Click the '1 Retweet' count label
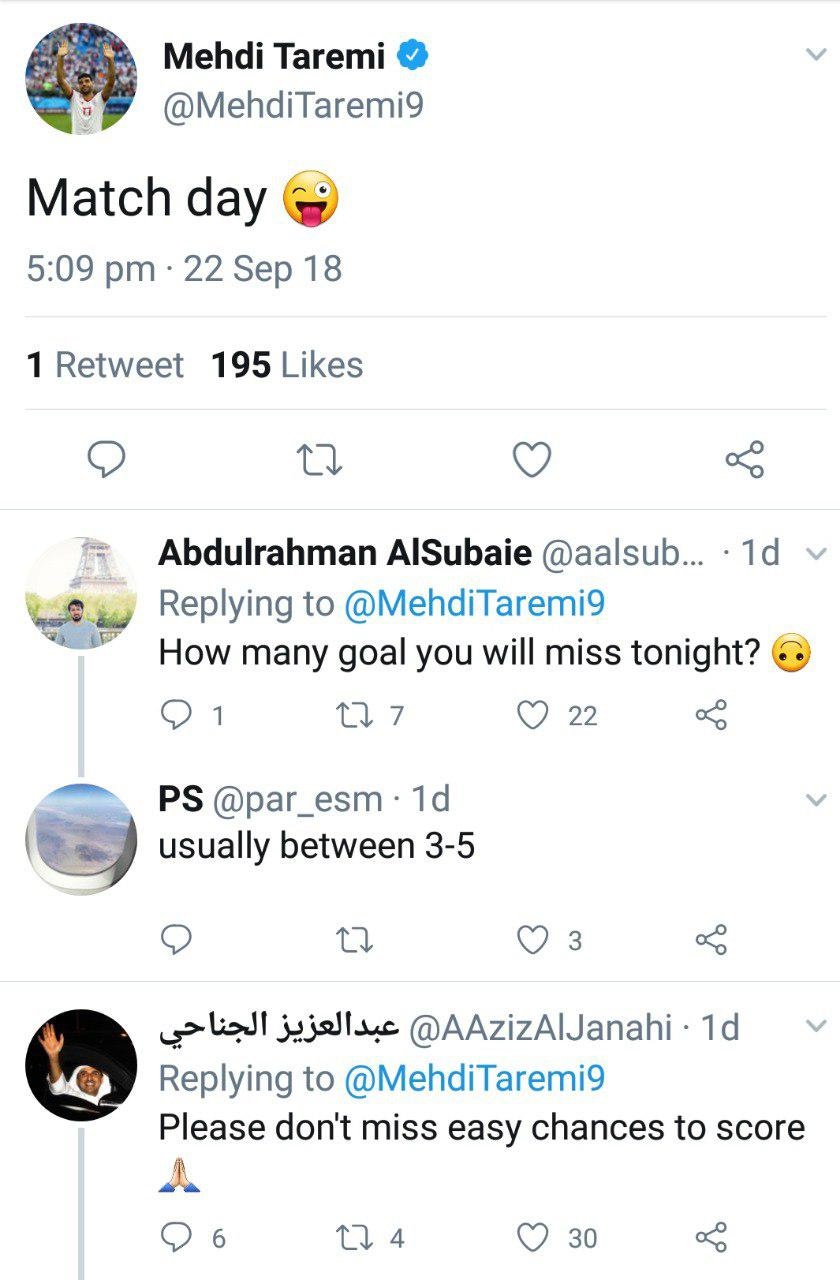This screenshot has height=1280, width=840. pyautogui.click(x=105, y=365)
